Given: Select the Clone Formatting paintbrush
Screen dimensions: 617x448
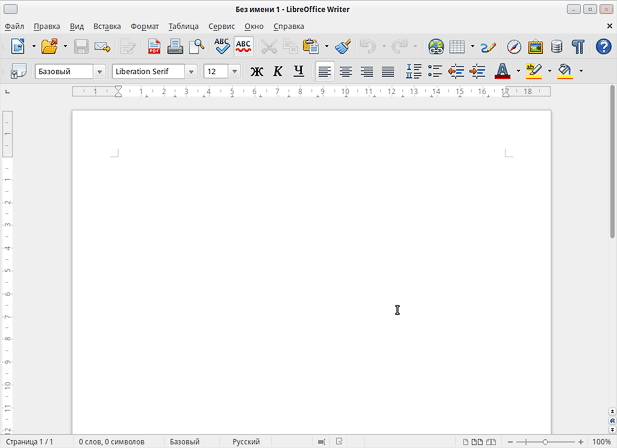Looking at the screenshot, I should point(343,46).
